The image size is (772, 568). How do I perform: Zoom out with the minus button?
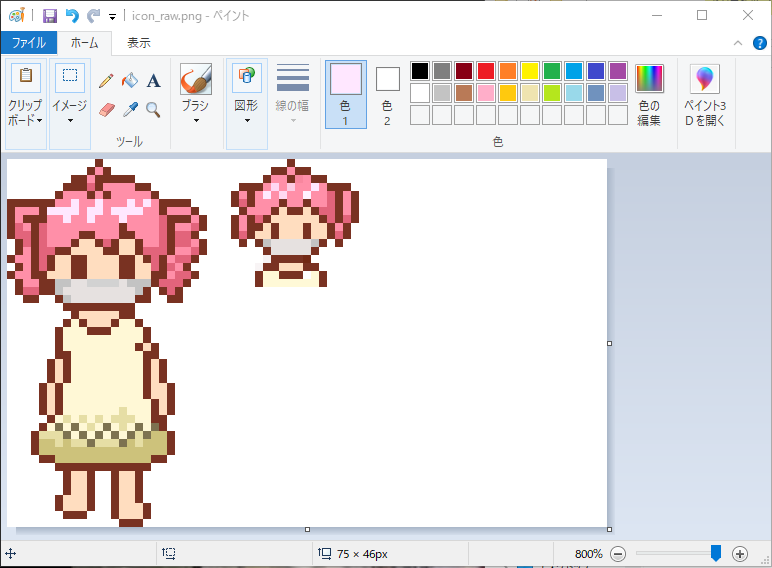click(618, 554)
